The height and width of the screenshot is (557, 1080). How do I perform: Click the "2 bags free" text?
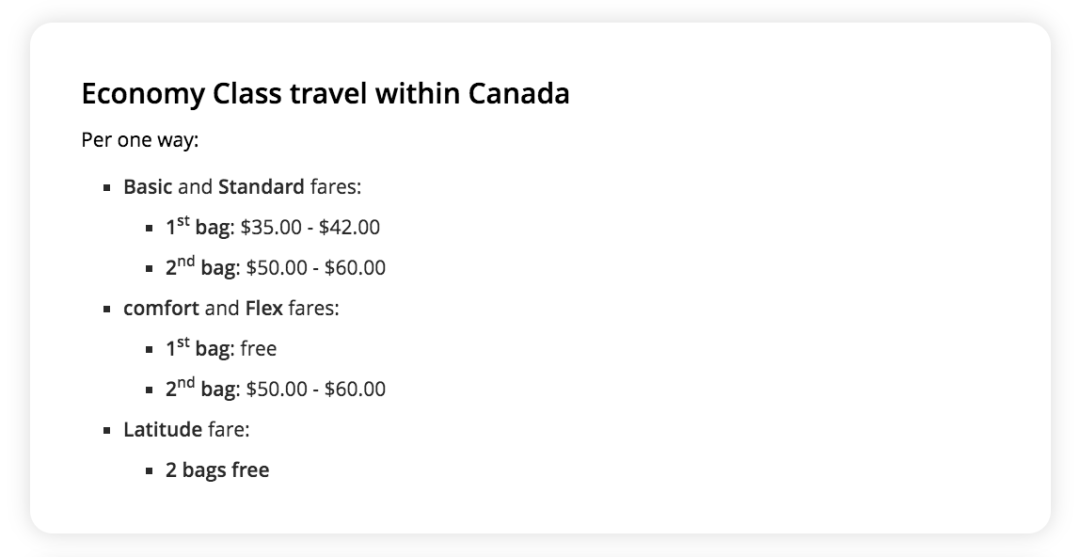[x=217, y=470]
